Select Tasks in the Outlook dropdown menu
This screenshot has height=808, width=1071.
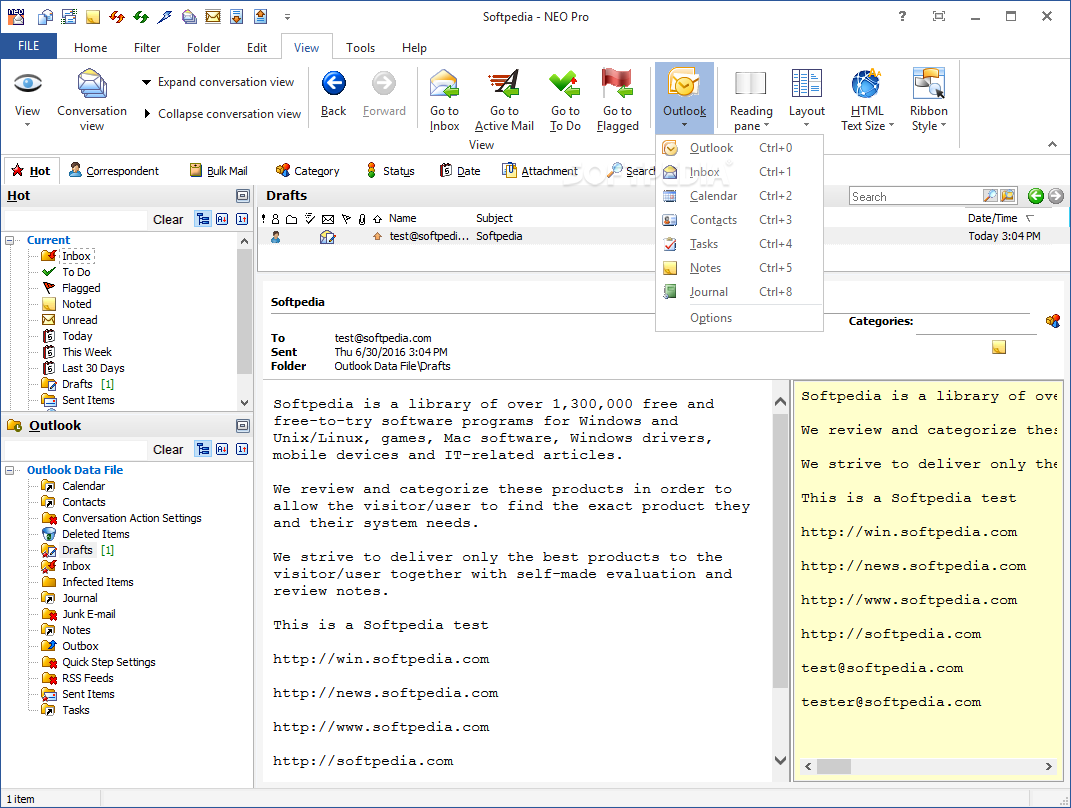(x=739, y=244)
